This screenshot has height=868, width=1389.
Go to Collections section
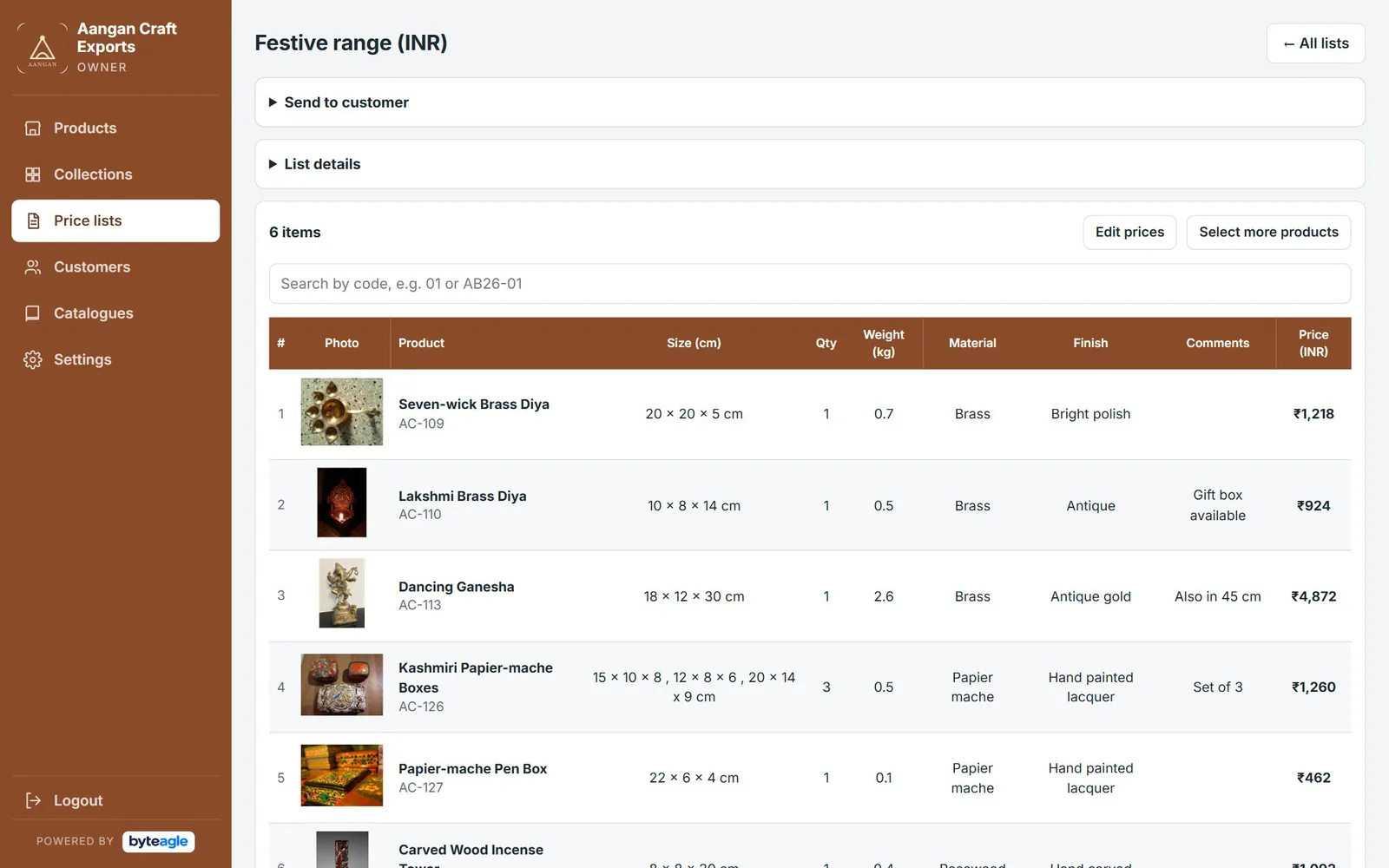[115, 174]
